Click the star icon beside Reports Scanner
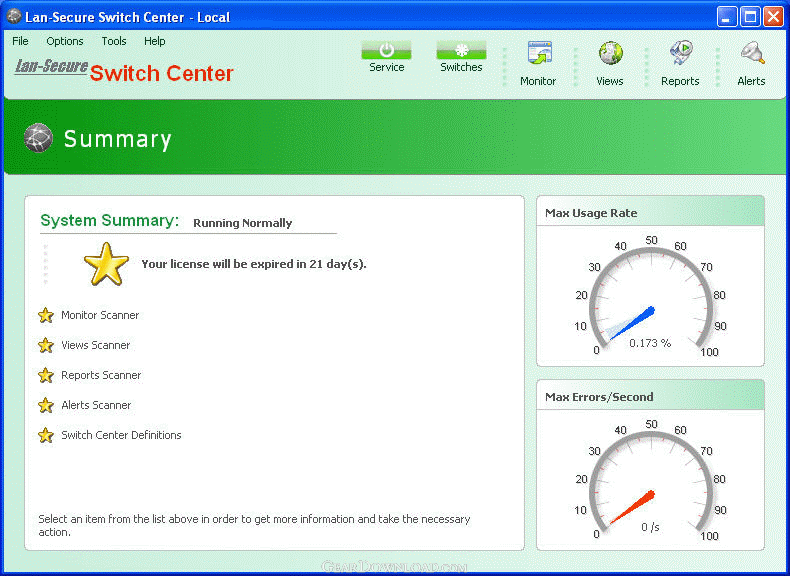 click(46, 375)
